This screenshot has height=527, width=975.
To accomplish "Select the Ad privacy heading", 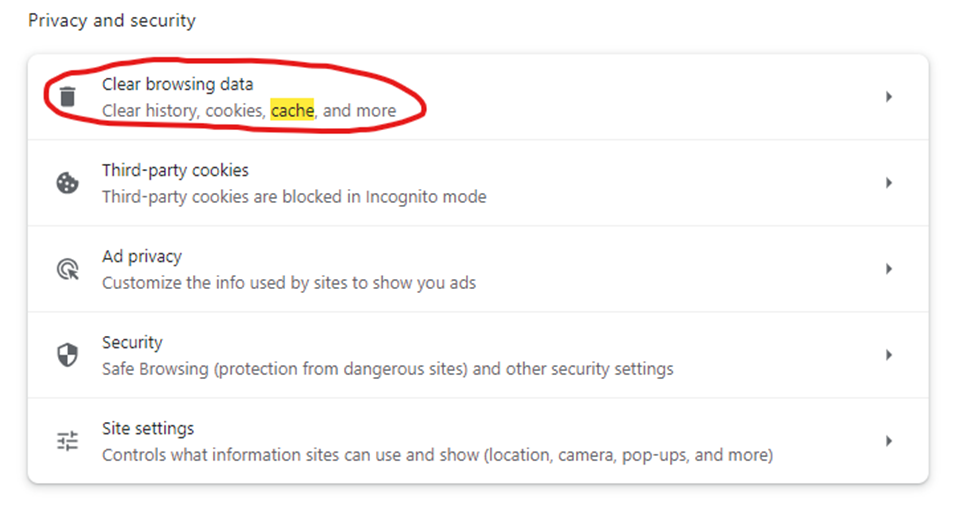I will click(142, 257).
